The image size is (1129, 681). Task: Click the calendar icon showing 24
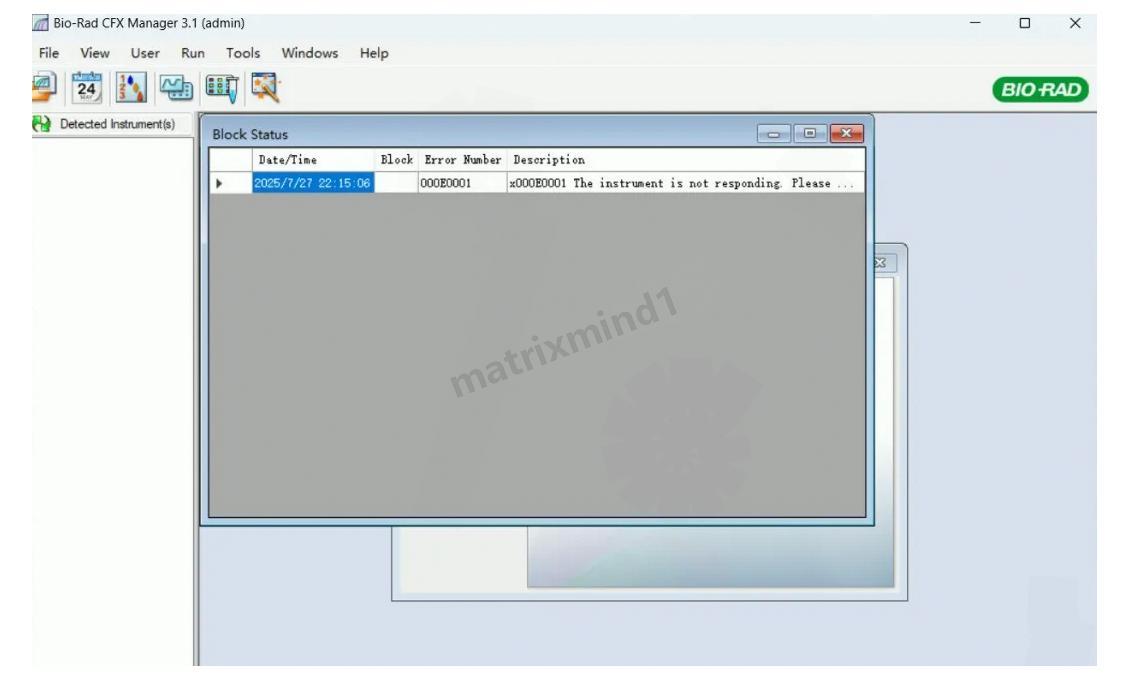click(x=86, y=88)
